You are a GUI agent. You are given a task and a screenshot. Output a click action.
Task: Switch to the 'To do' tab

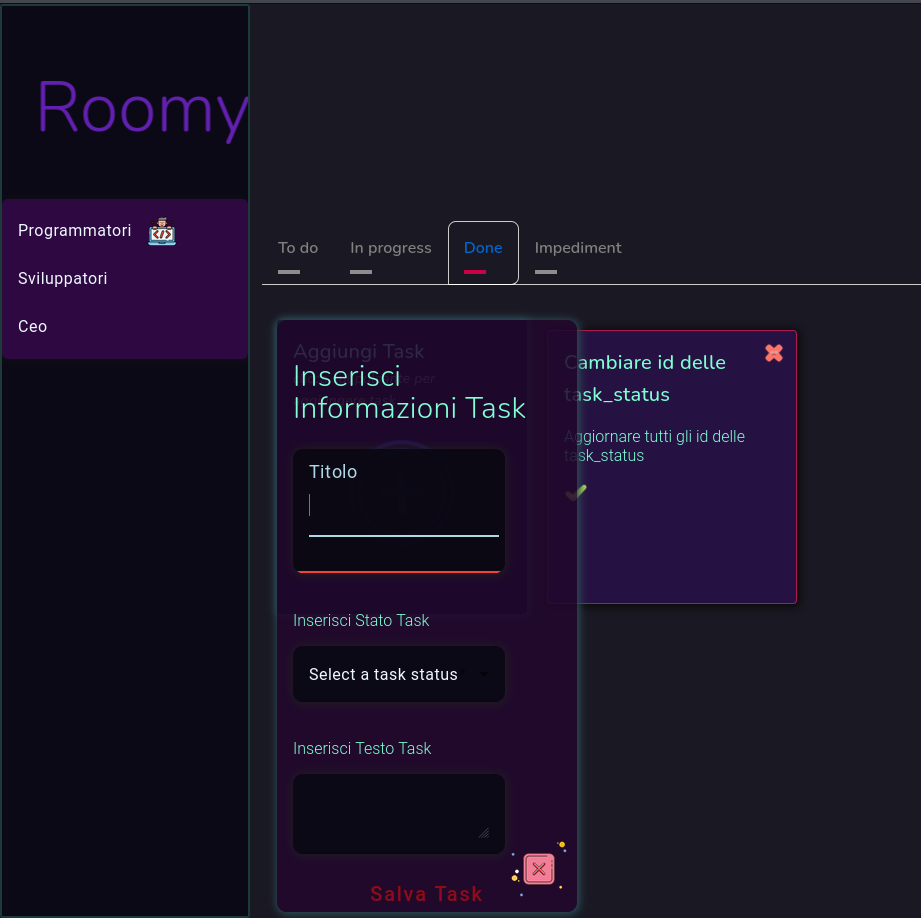297,247
